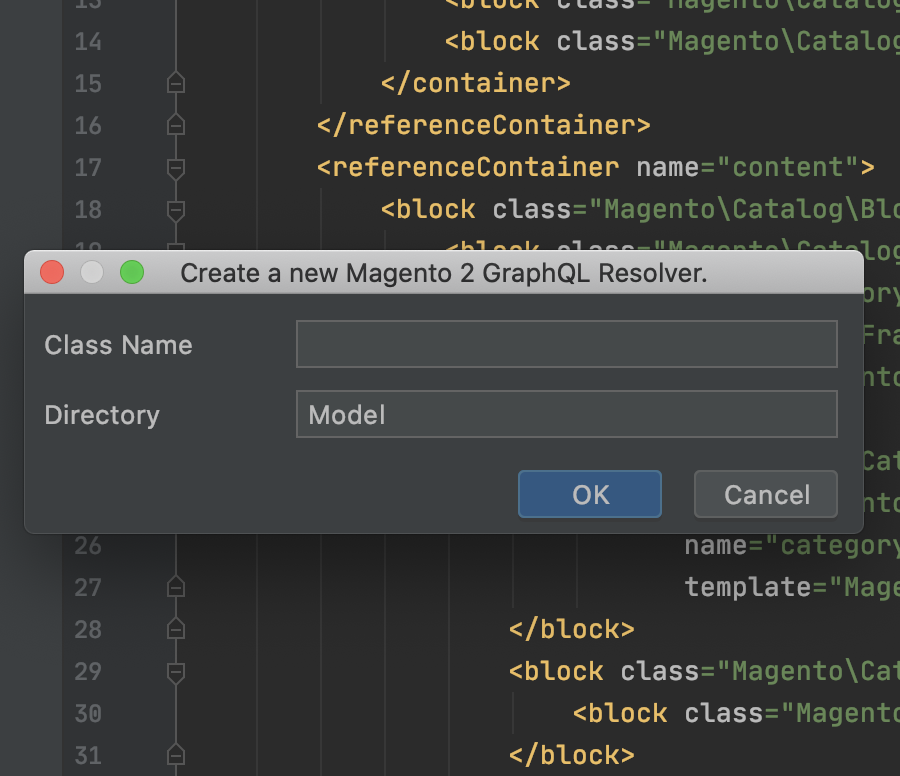This screenshot has width=900, height=776.
Task: Click the closing </referenceContainer> tag on line 16
Action: tap(484, 125)
